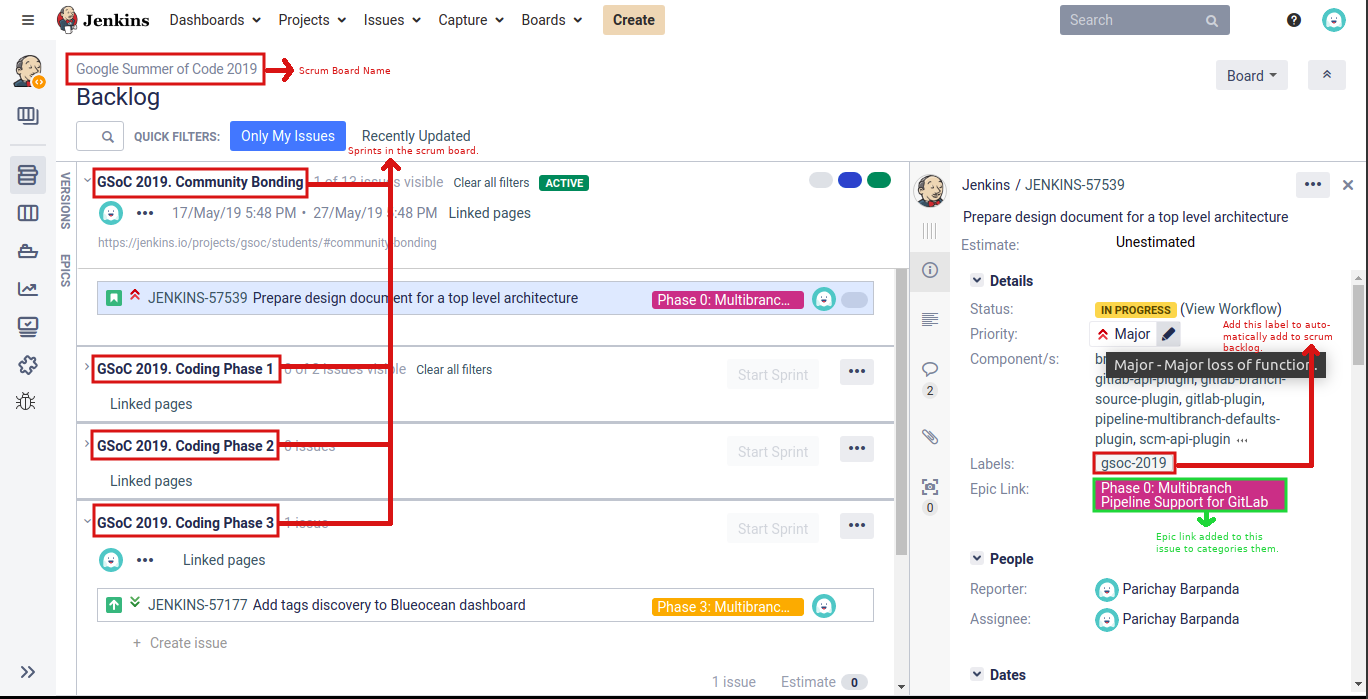Open the hamburger navigation menu
Screen dimensions: 1368x699
[x=27, y=20]
